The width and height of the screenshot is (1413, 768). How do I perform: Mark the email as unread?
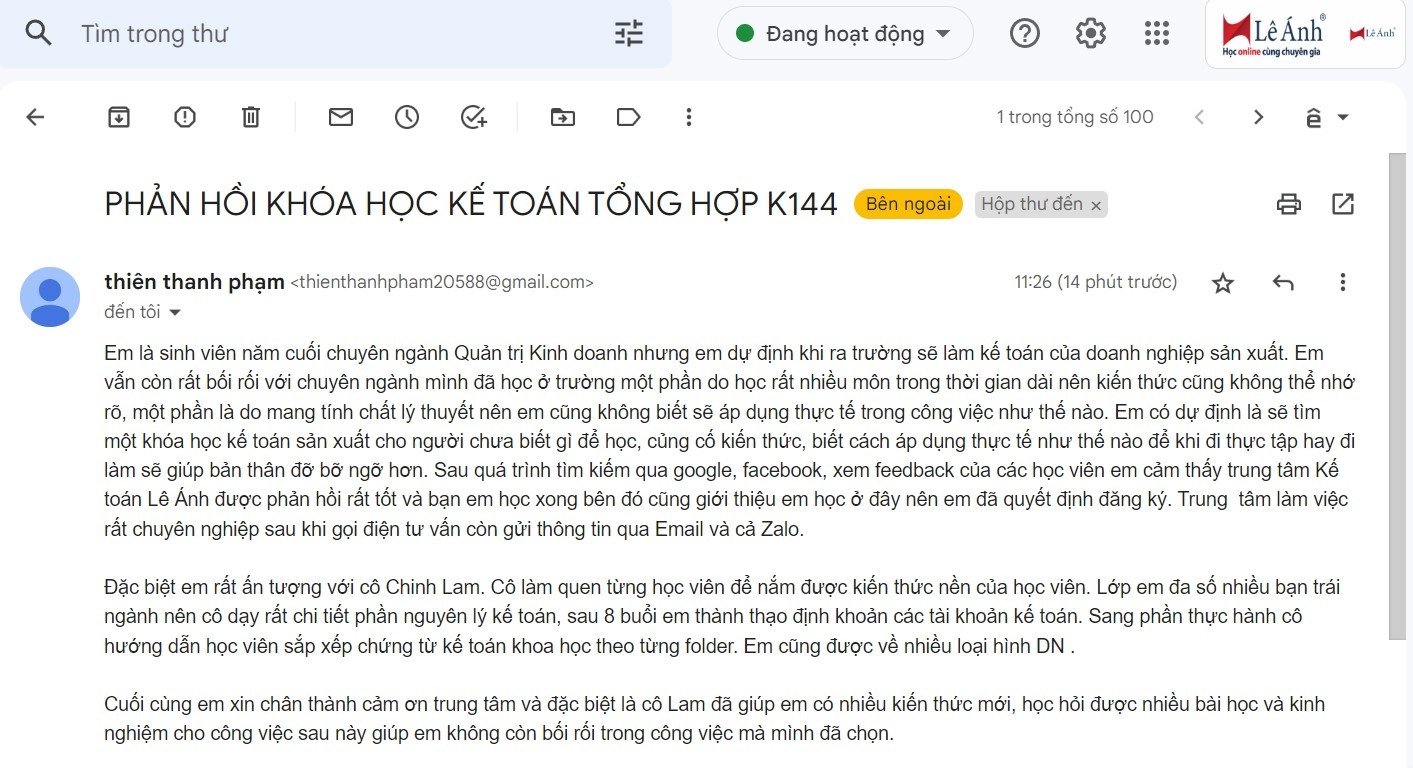[341, 117]
